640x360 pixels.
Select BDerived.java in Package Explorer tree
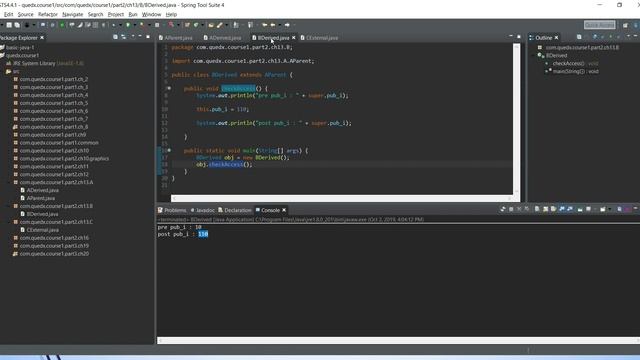39,214
